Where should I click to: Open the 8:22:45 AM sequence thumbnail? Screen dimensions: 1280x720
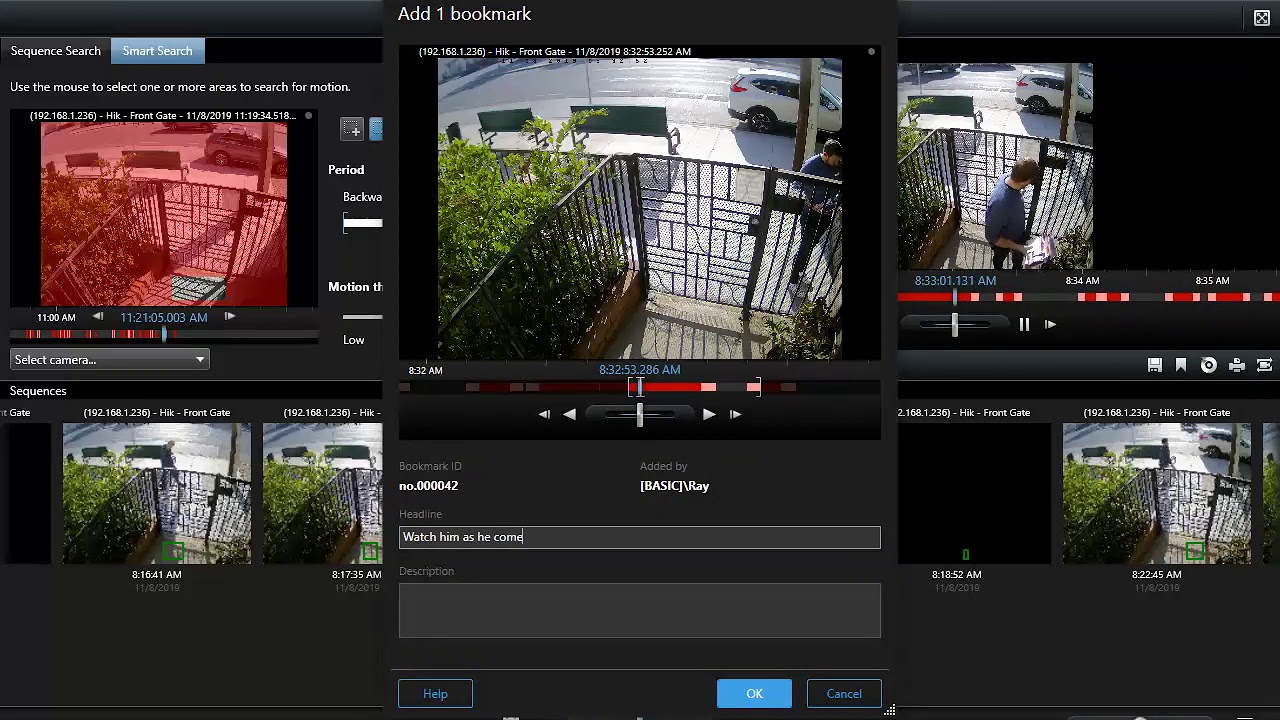point(1157,494)
